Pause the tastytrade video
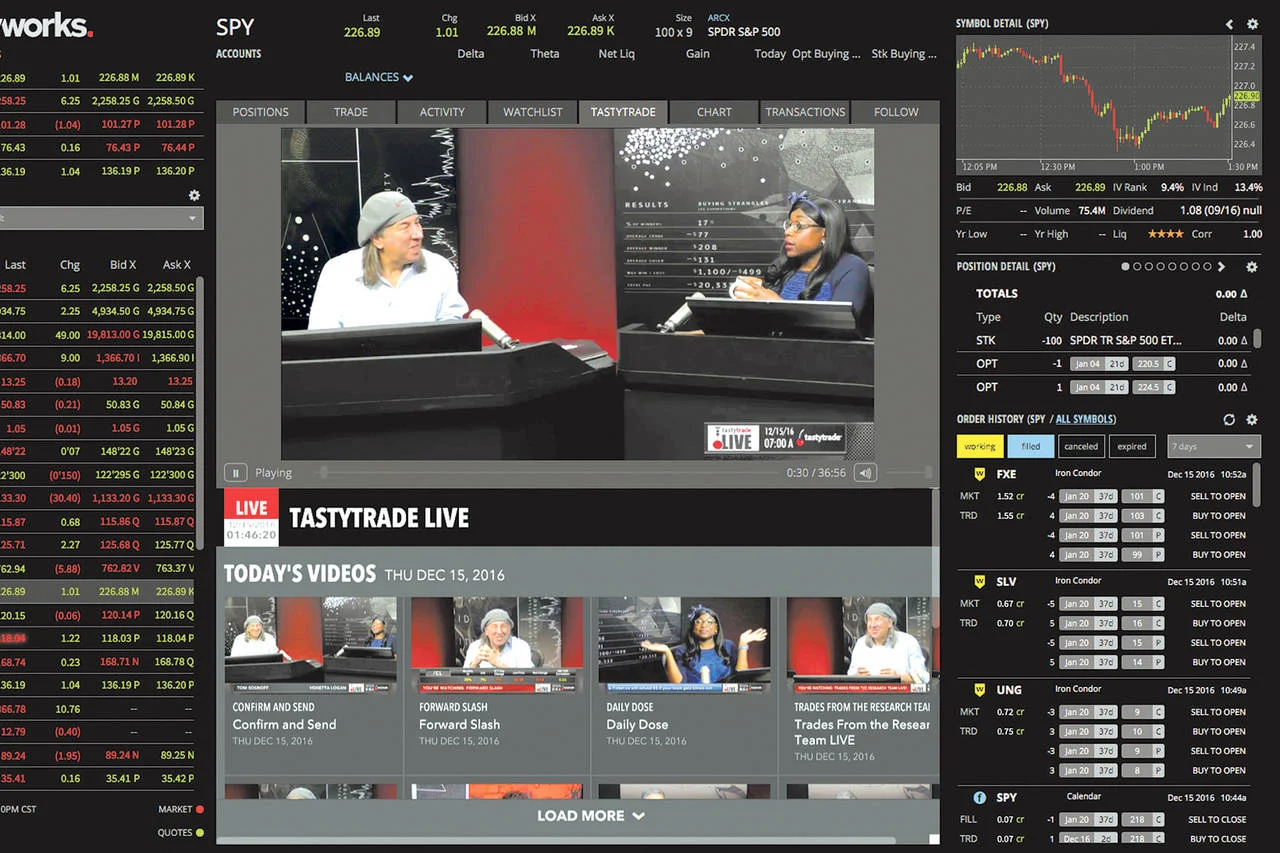This screenshot has height=853, width=1280. pos(236,473)
